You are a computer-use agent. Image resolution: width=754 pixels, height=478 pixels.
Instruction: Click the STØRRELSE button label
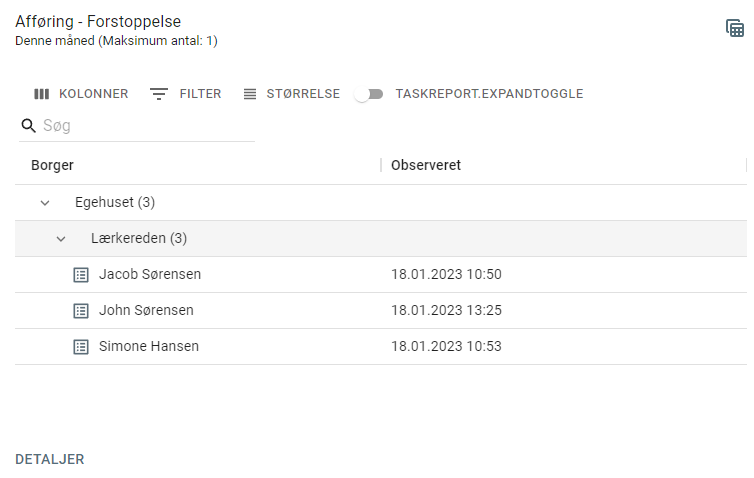[x=303, y=94]
